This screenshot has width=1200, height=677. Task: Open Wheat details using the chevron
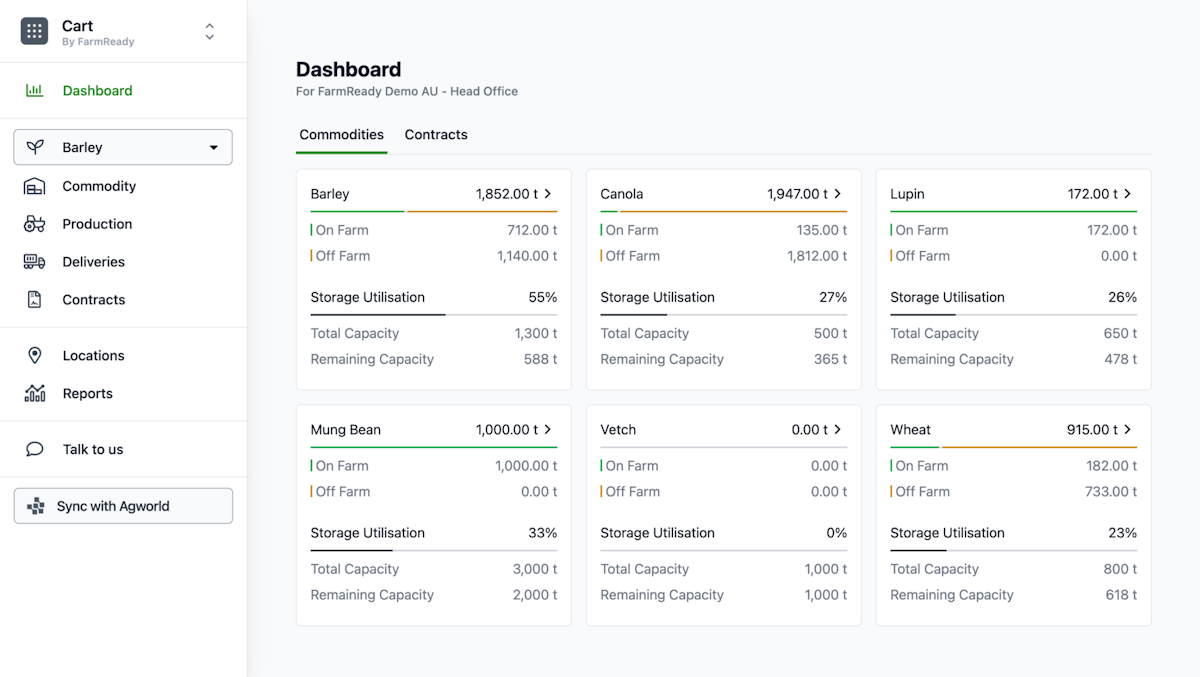pos(1128,430)
